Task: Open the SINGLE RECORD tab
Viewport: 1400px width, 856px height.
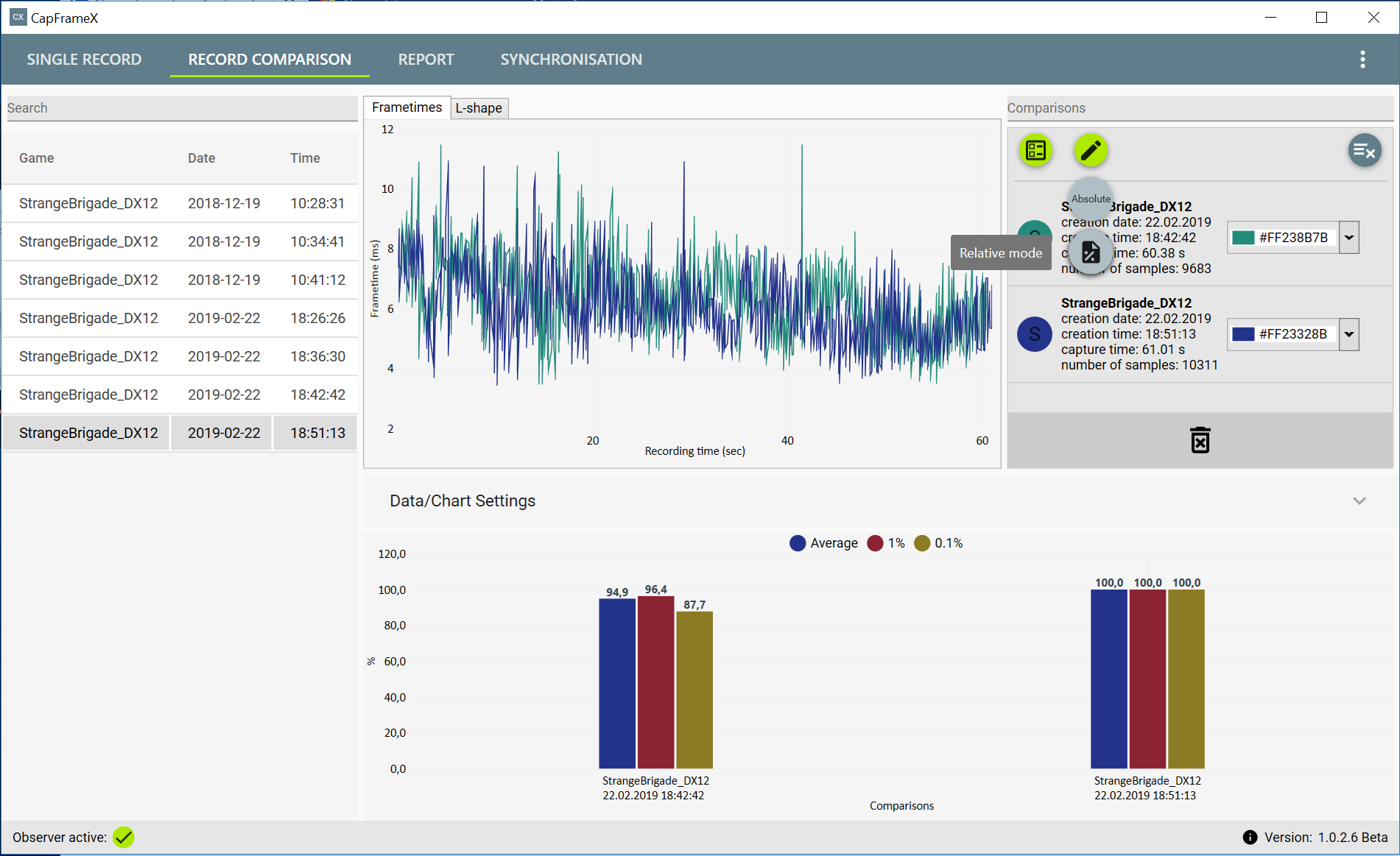Action: click(84, 60)
